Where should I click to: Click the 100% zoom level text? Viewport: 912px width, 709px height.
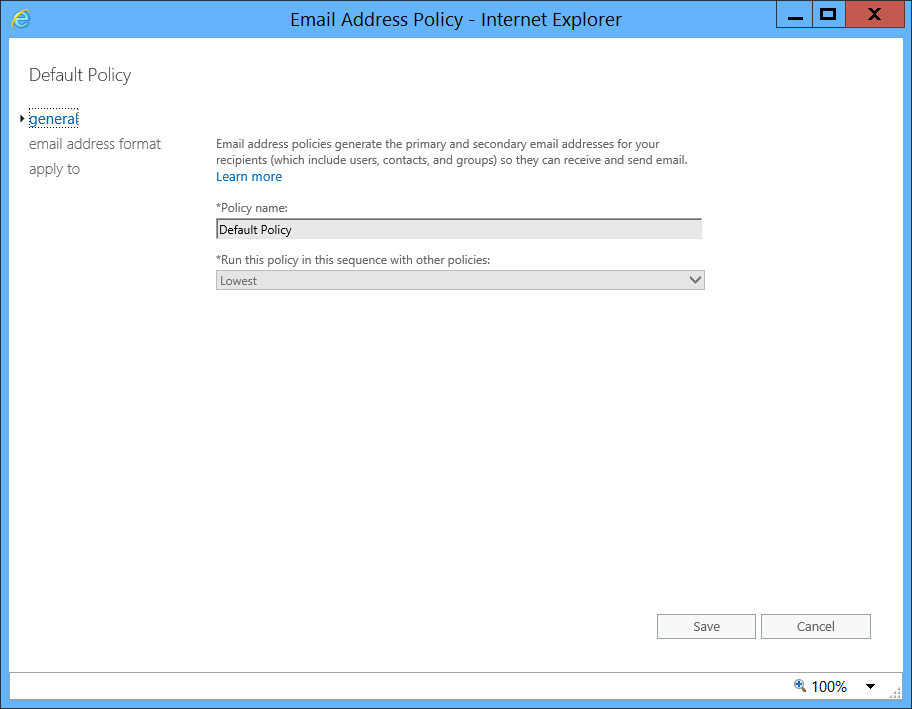(829, 687)
